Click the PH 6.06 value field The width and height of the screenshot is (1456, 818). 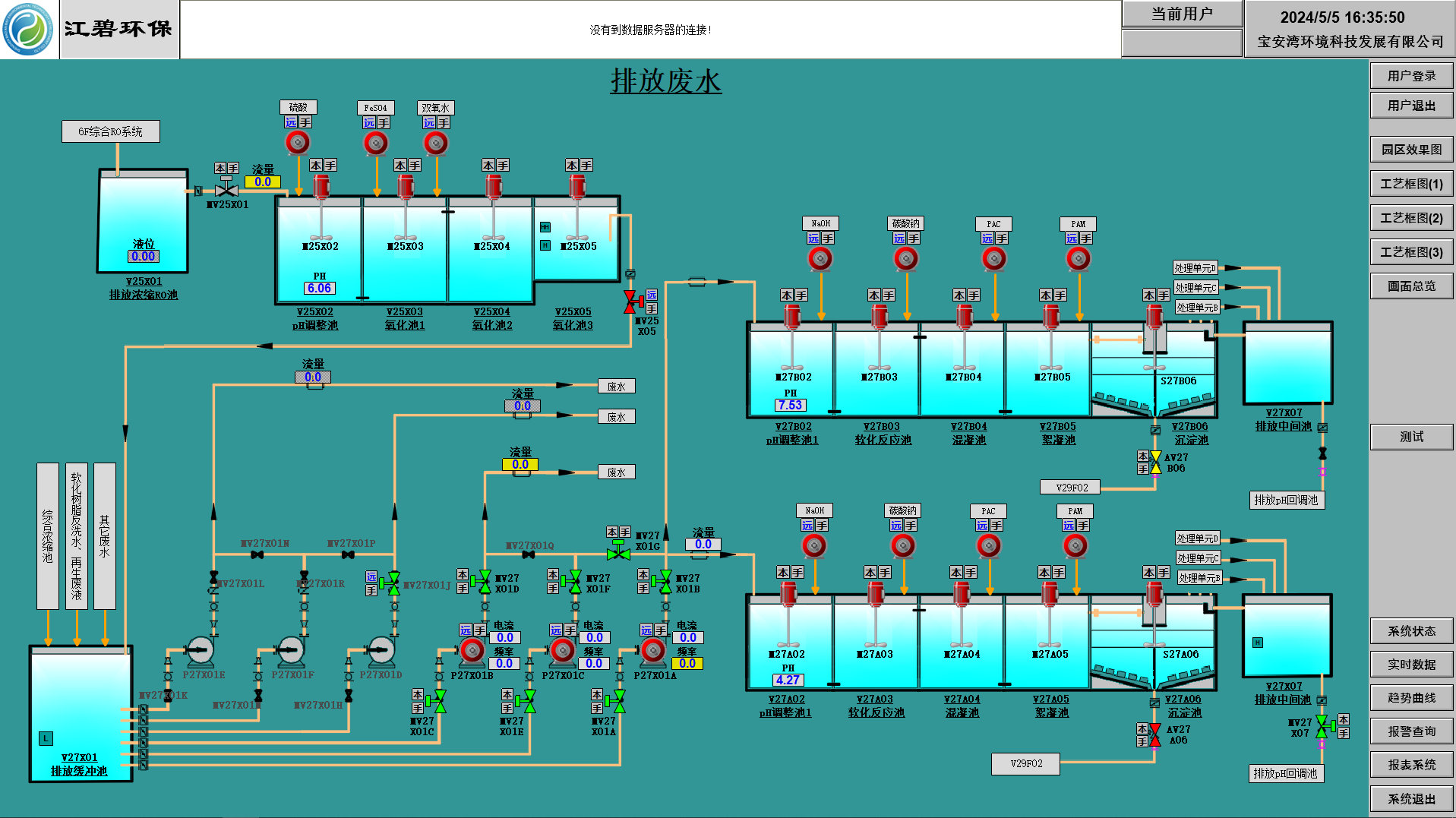point(319,289)
